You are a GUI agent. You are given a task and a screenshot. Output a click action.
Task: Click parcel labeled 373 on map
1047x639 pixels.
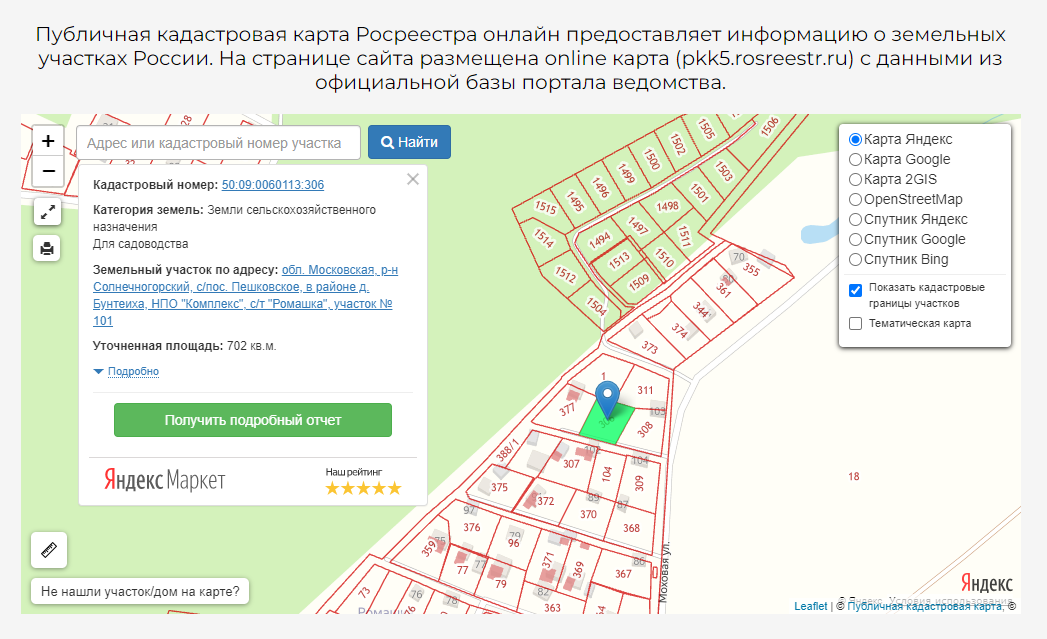click(x=650, y=347)
